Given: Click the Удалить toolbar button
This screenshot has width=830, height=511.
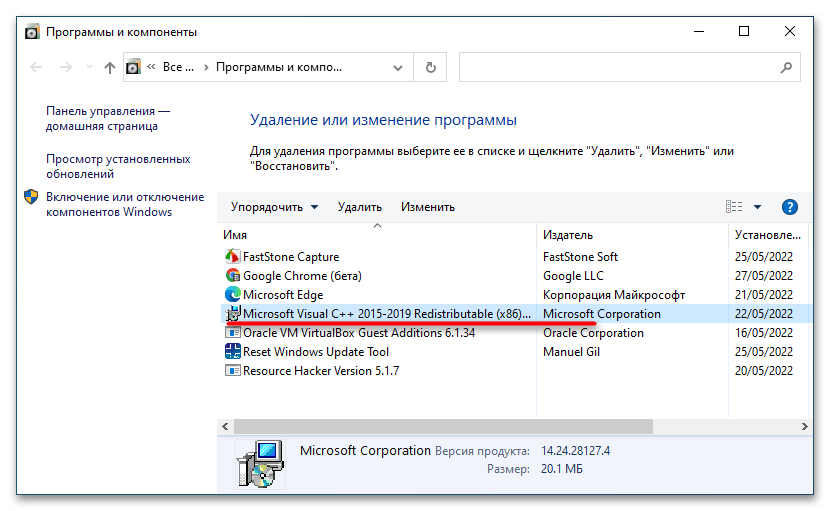Looking at the screenshot, I should click(x=359, y=207).
